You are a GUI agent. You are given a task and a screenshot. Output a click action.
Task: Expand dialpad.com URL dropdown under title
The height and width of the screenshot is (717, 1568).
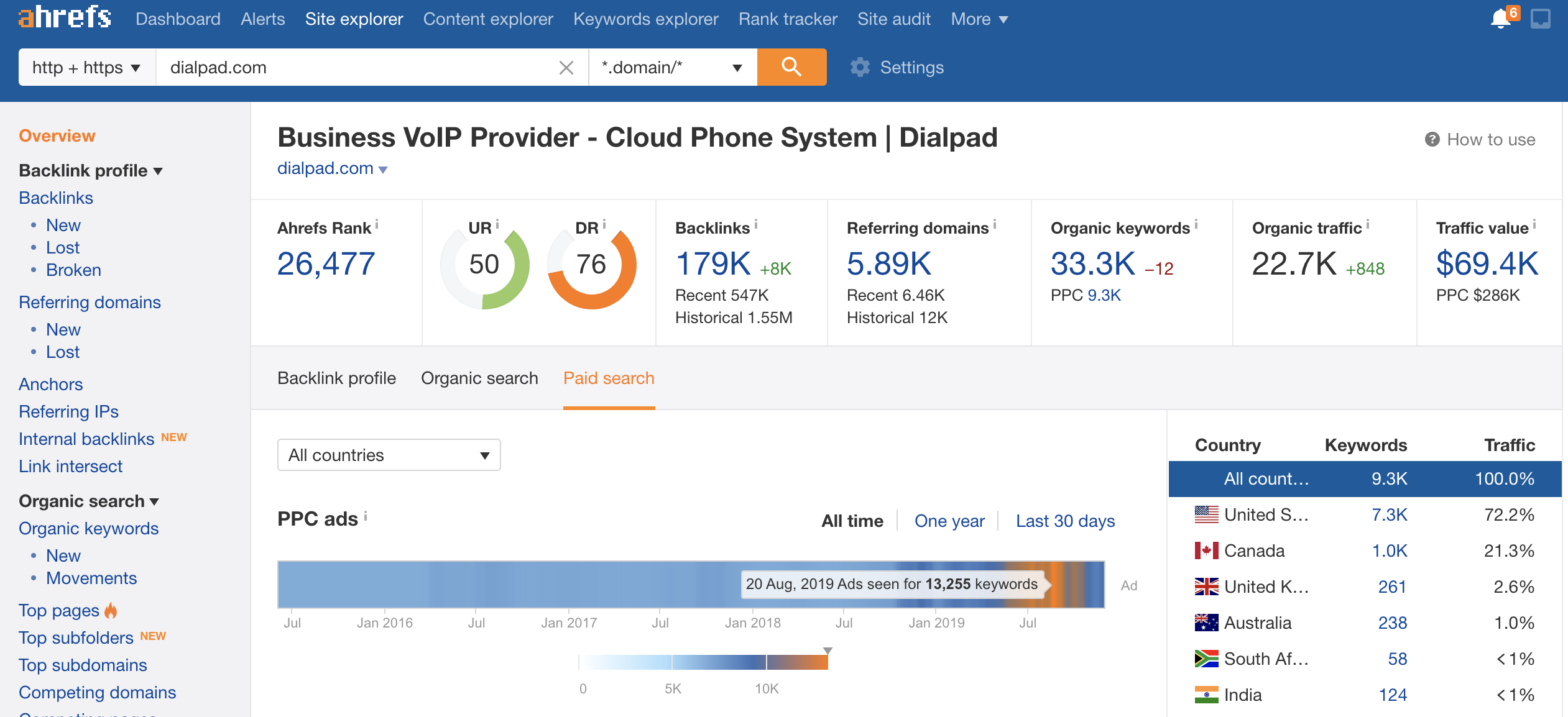pos(383,170)
